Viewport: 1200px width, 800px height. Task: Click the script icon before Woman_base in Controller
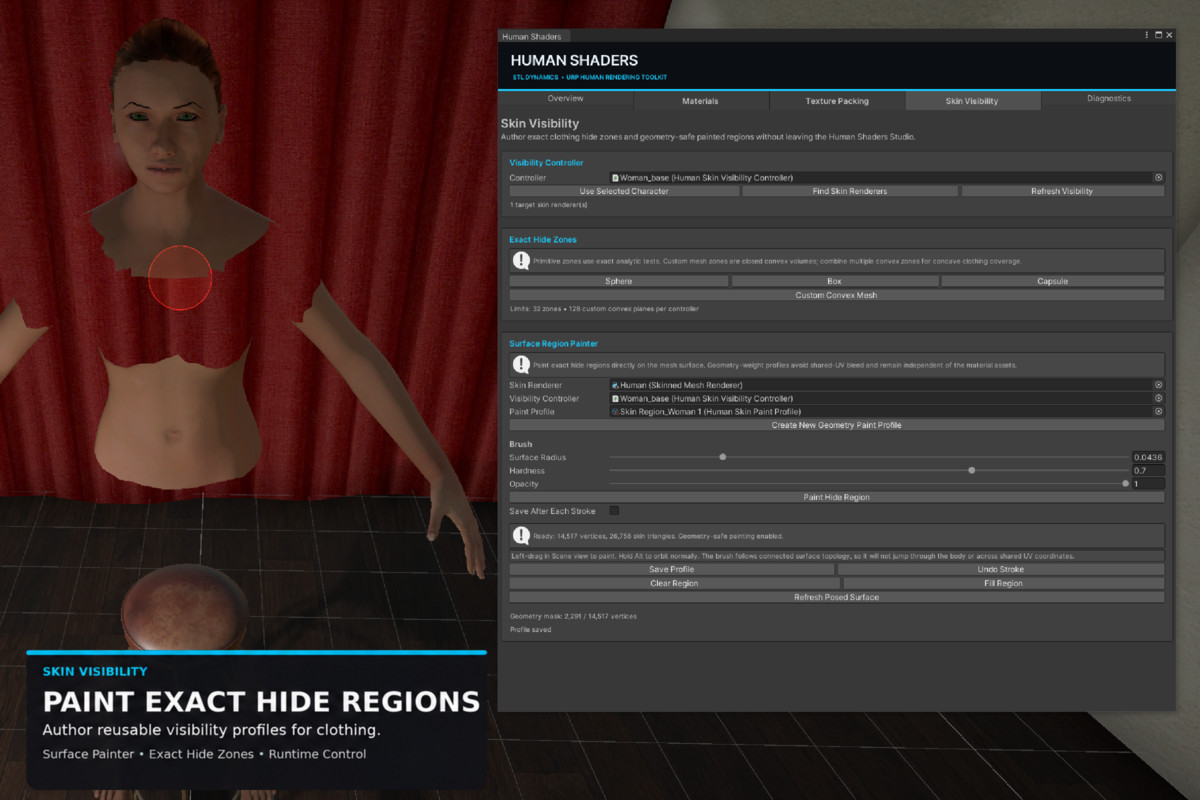click(615, 177)
